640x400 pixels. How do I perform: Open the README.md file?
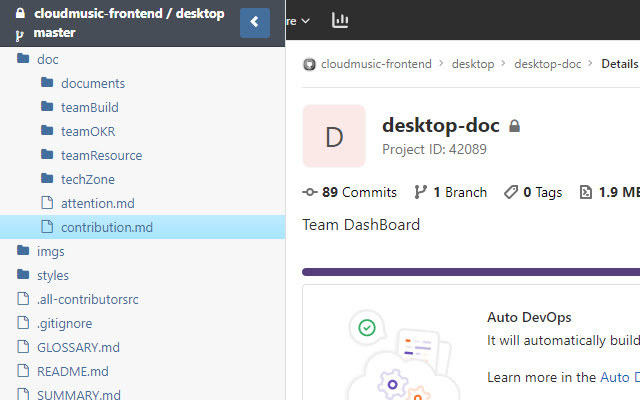[72, 371]
